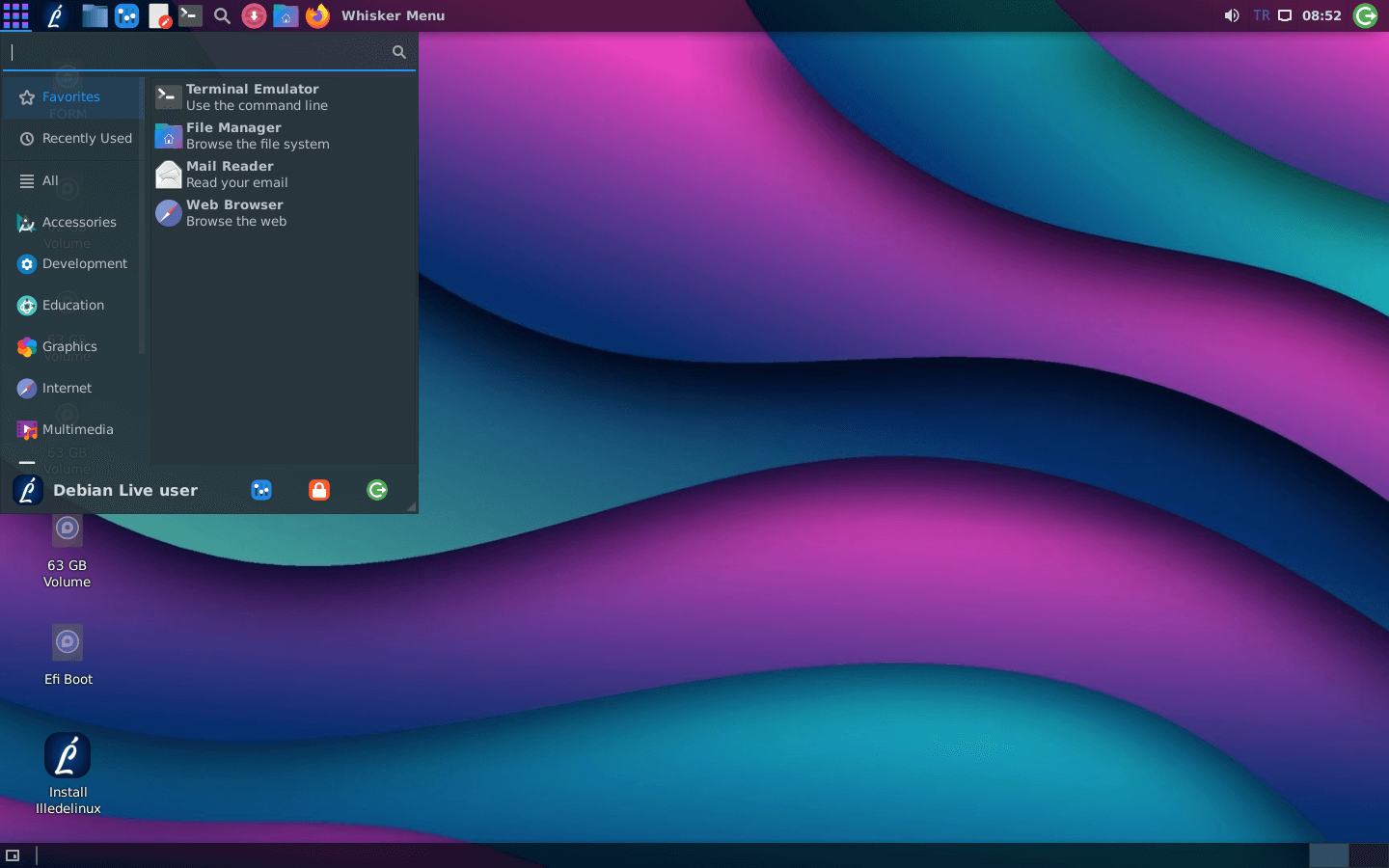The image size is (1389, 868).
Task: Switch the TR keyboard layout indicator
Action: 1262,15
